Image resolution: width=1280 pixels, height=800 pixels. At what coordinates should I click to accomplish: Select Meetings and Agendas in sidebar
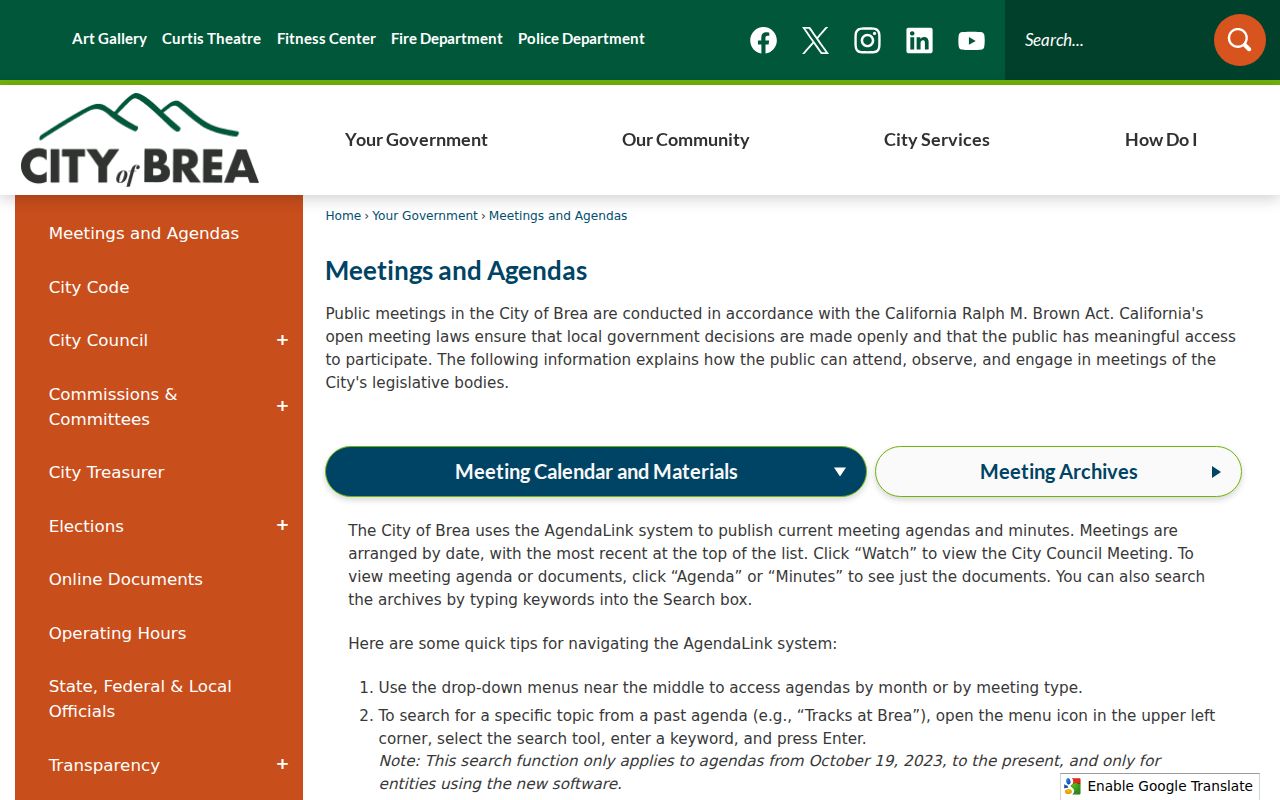[144, 233]
